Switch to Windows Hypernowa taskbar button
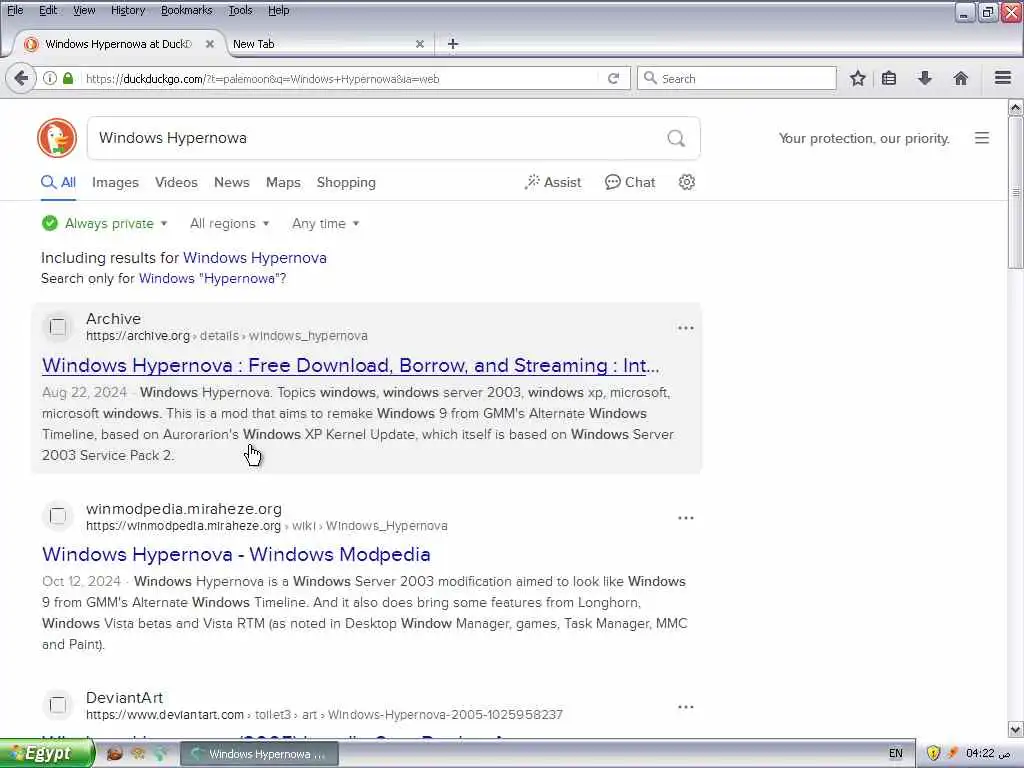1024x768 pixels. (x=259, y=754)
